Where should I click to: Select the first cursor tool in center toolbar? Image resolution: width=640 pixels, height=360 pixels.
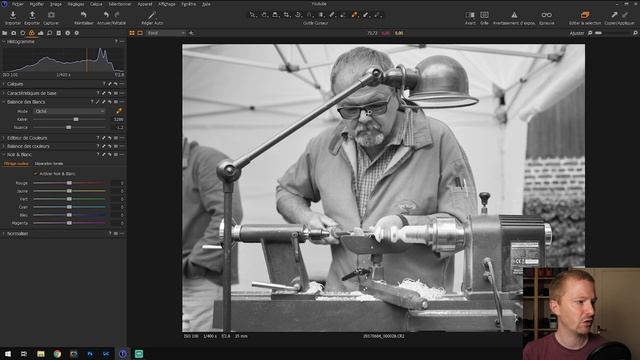253,15
